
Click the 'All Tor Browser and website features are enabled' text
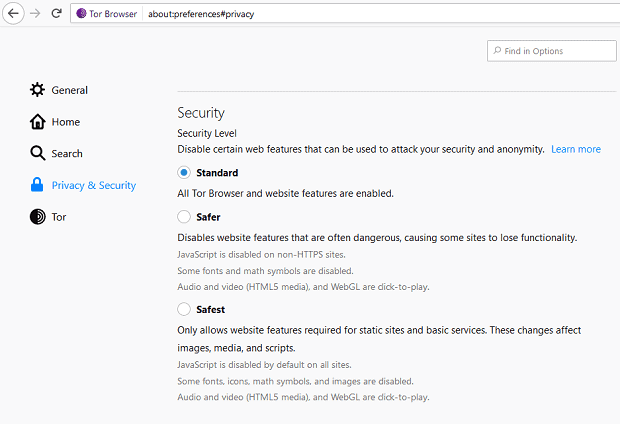285,193
